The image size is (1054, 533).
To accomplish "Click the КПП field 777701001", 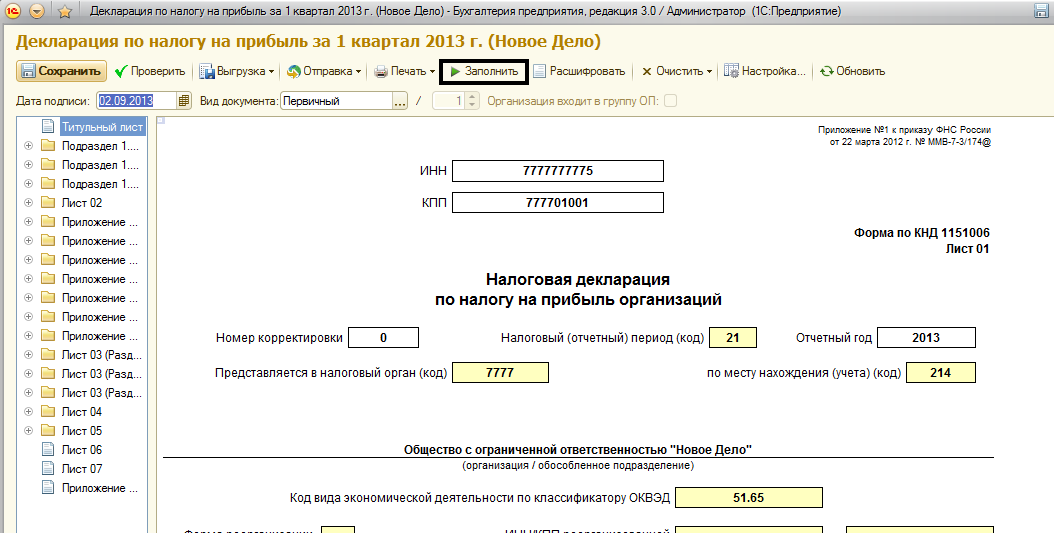I will [x=558, y=202].
